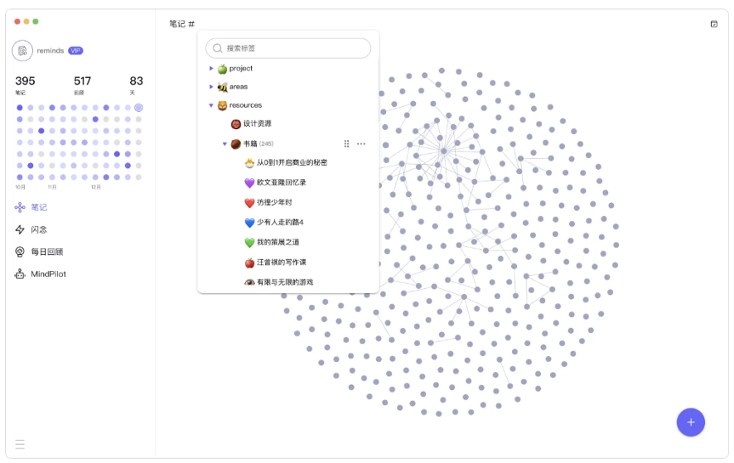The image size is (734, 463).
Task: Click the reminds profile avatar
Action: click(x=22, y=51)
